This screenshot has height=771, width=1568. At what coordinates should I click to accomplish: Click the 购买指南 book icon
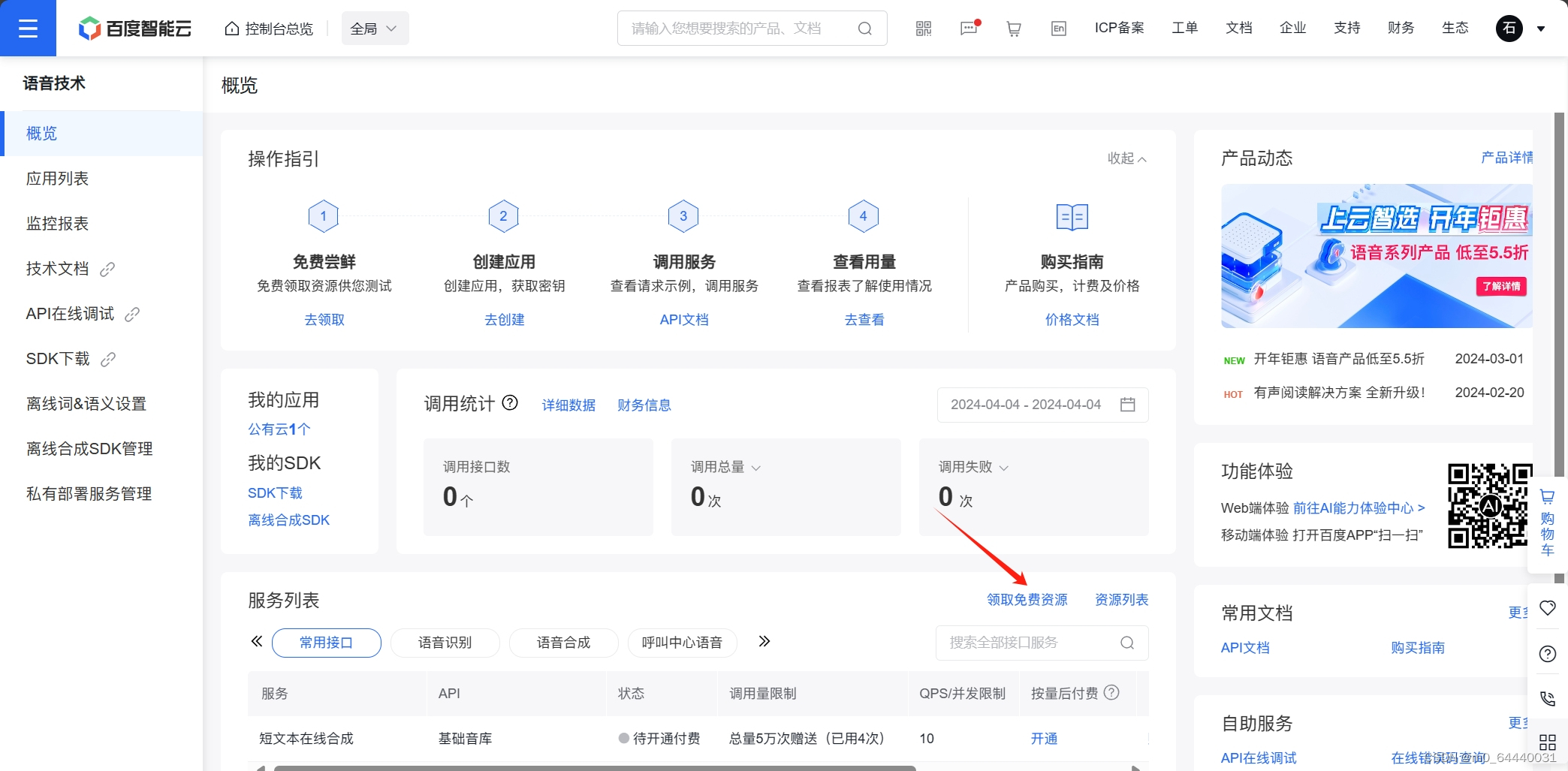coord(1072,217)
